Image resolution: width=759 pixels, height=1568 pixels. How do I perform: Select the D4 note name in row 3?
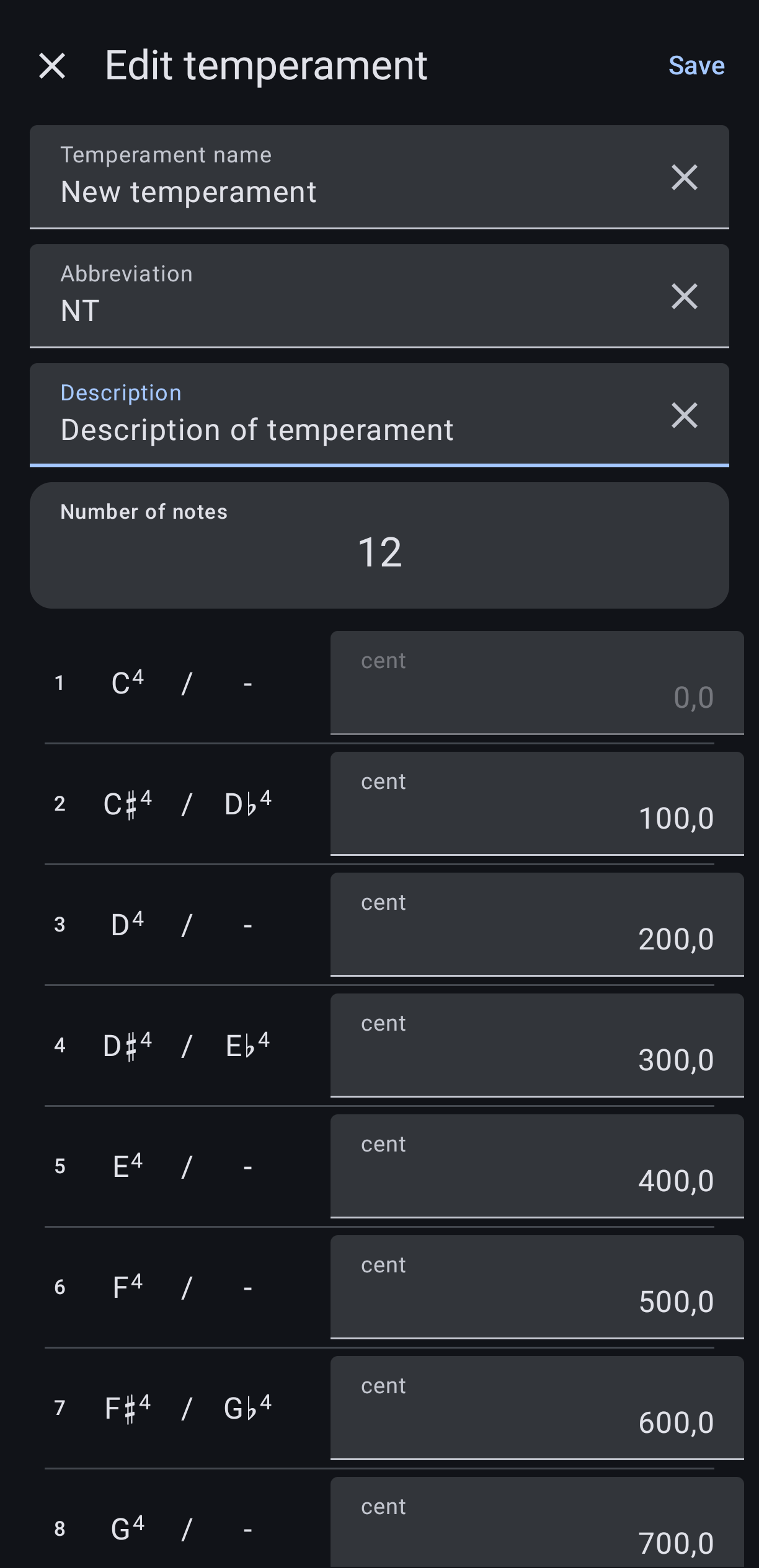pos(127,925)
